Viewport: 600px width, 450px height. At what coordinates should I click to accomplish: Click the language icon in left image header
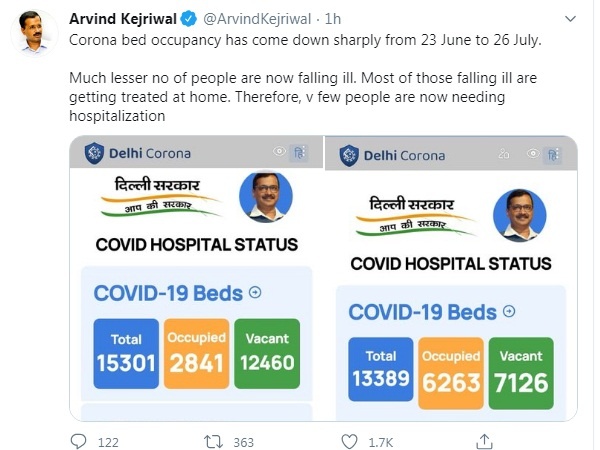click(299, 153)
